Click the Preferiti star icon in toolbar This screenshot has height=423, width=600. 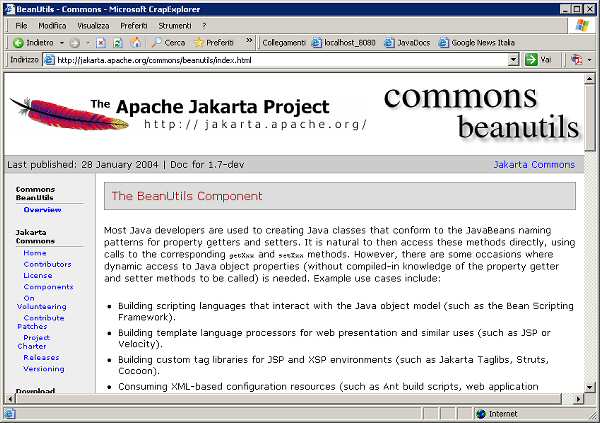pyautogui.click(x=199, y=42)
